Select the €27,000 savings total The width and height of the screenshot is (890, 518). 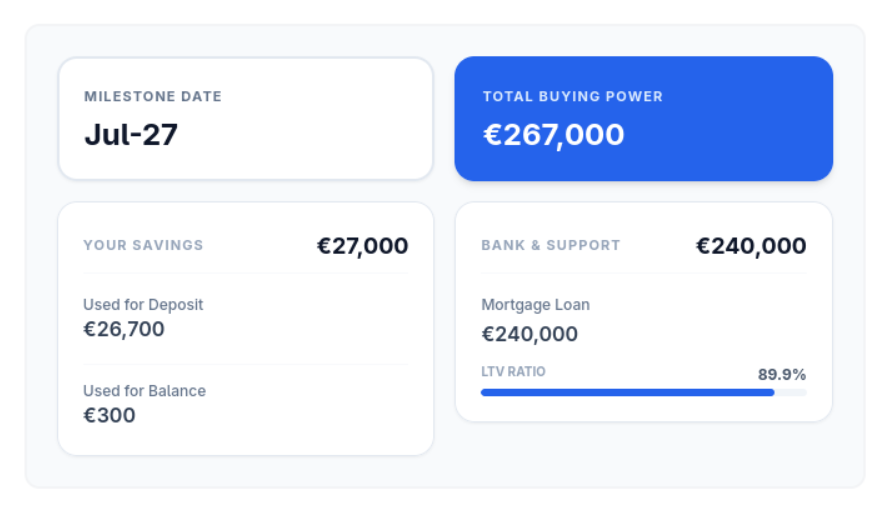pyautogui.click(x=362, y=246)
